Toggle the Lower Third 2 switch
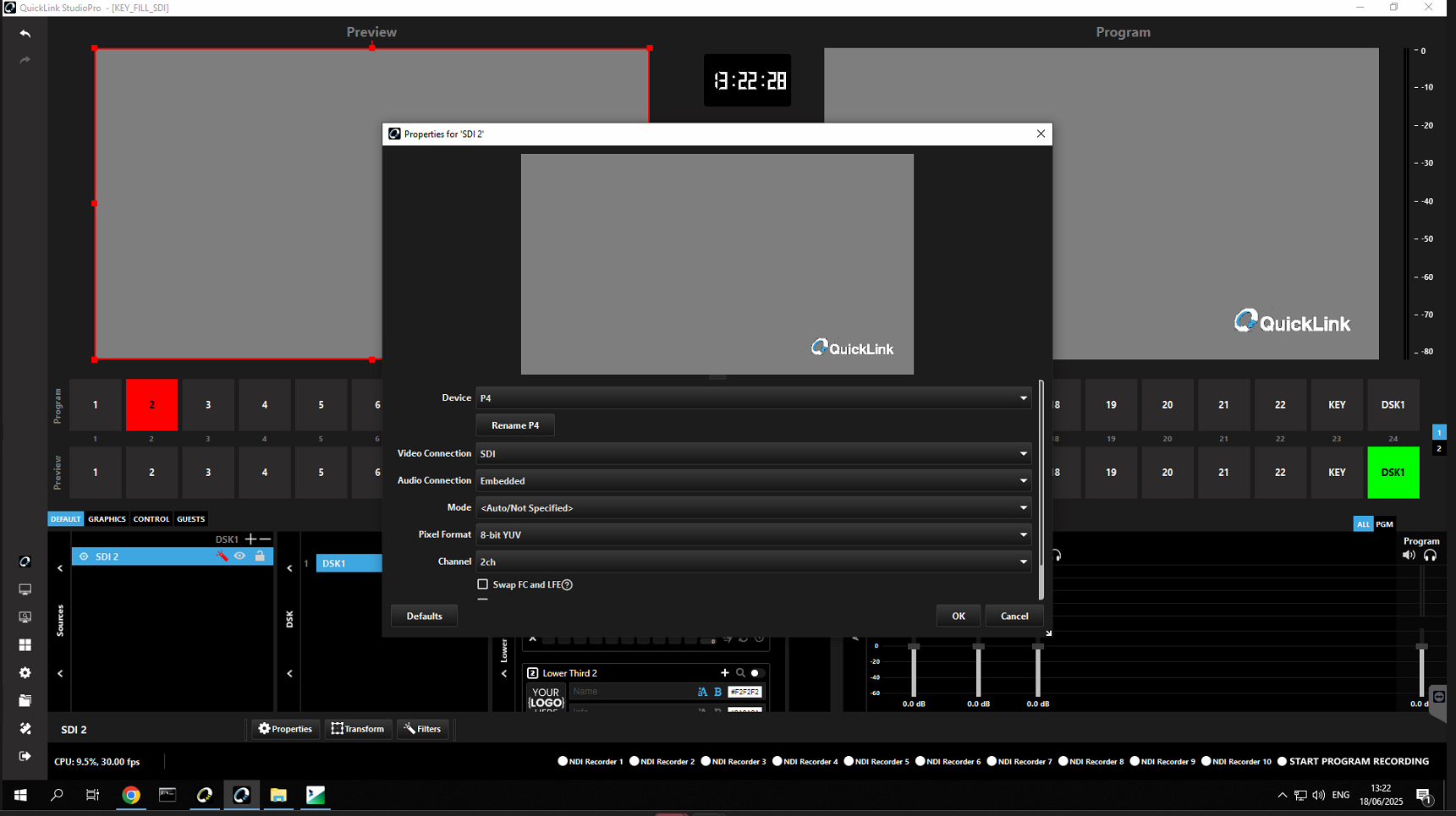Screen dimensions: 1456x816 [x=757, y=673]
